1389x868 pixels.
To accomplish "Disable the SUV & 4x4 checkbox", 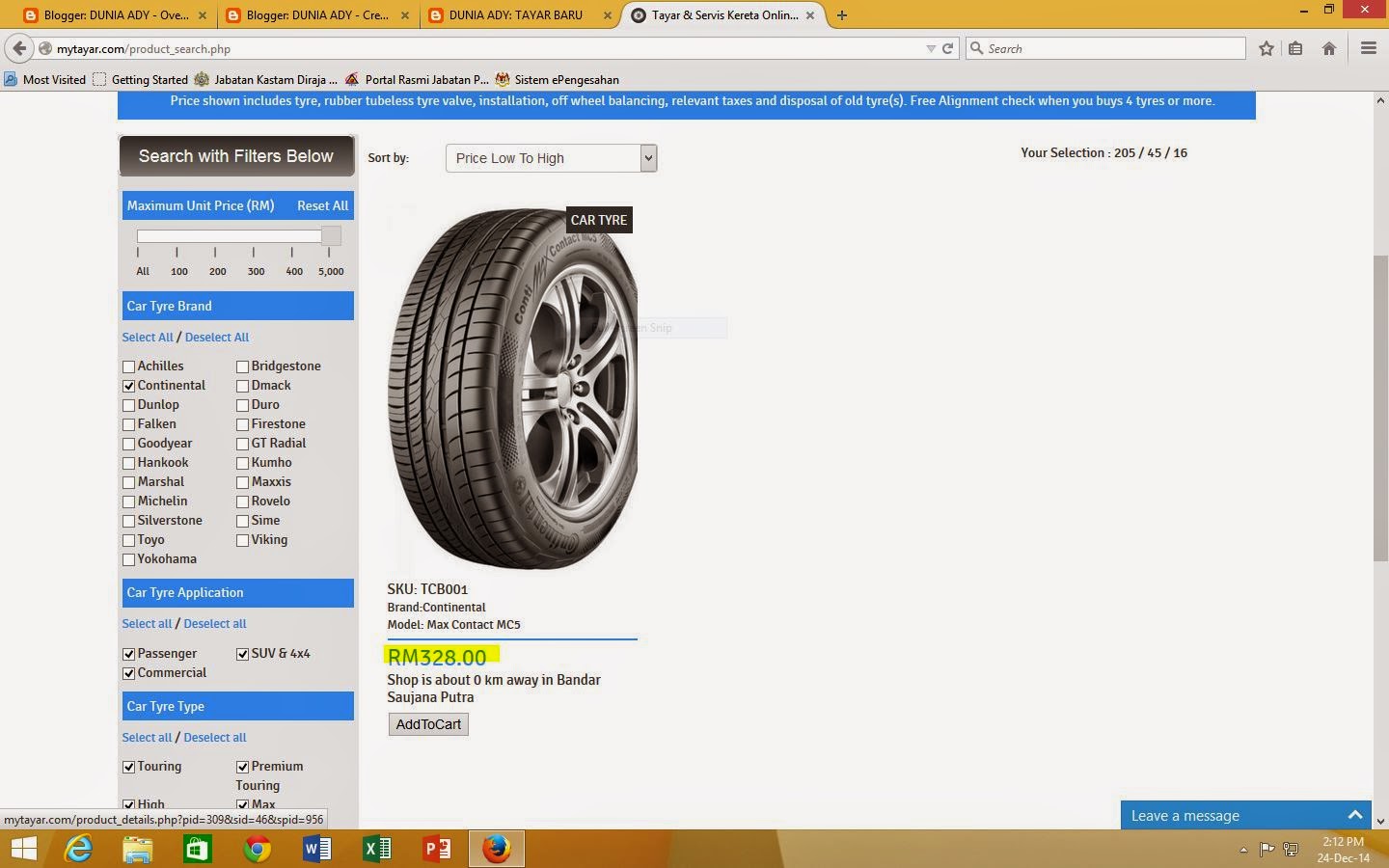I will [x=242, y=654].
